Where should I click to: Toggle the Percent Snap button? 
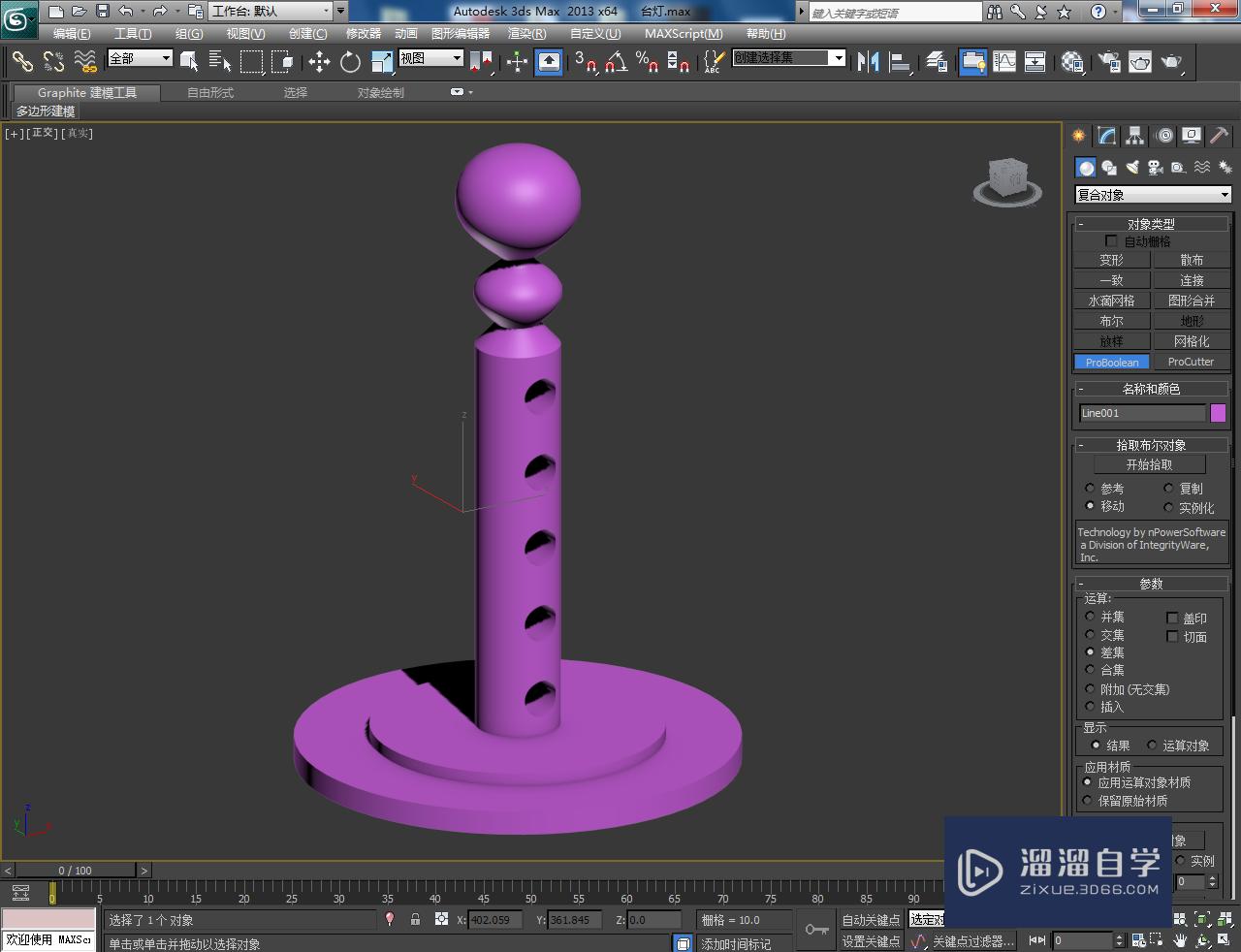(x=647, y=62)
